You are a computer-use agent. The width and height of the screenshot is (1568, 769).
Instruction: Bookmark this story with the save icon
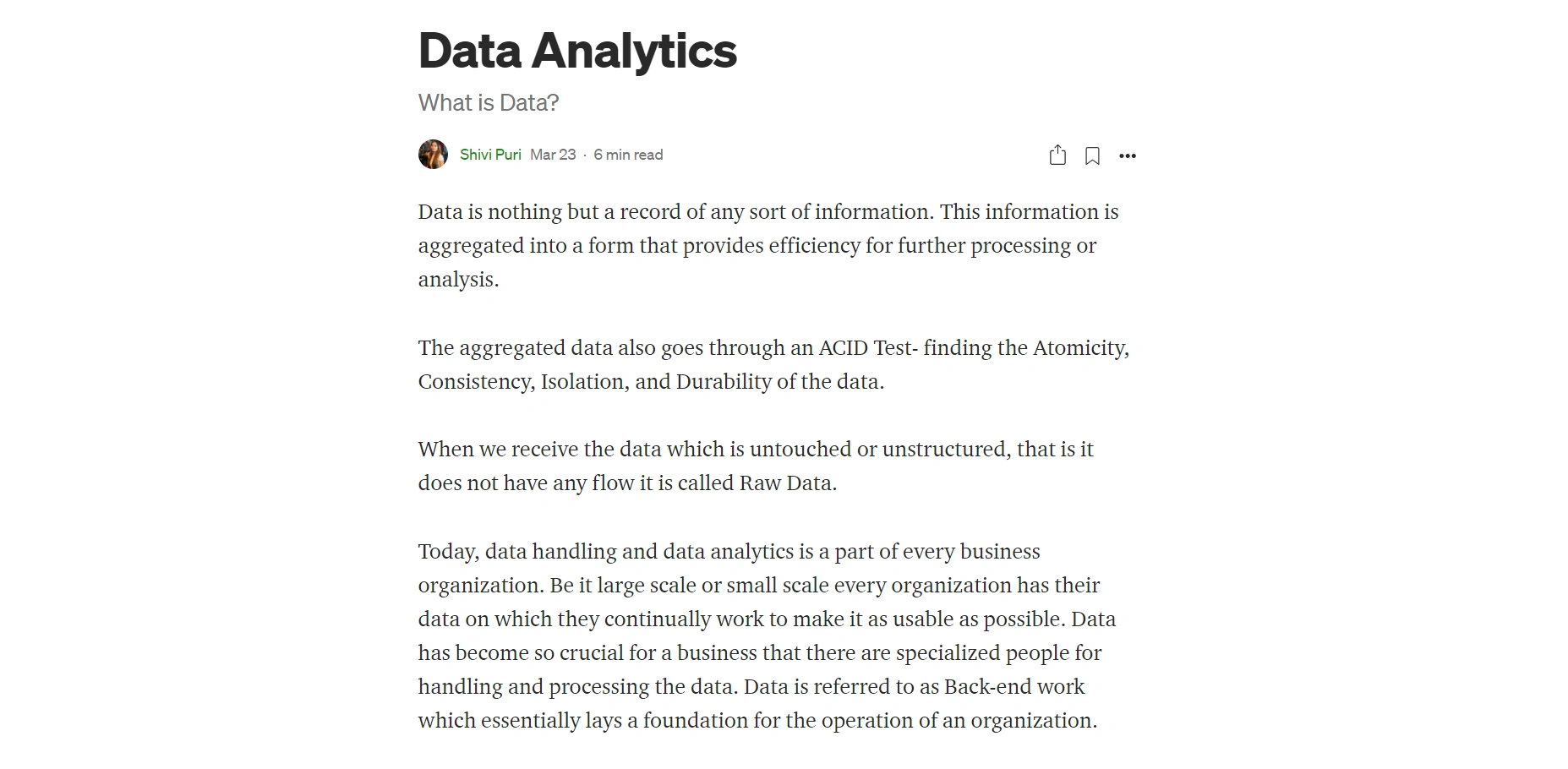(1092, 156)
